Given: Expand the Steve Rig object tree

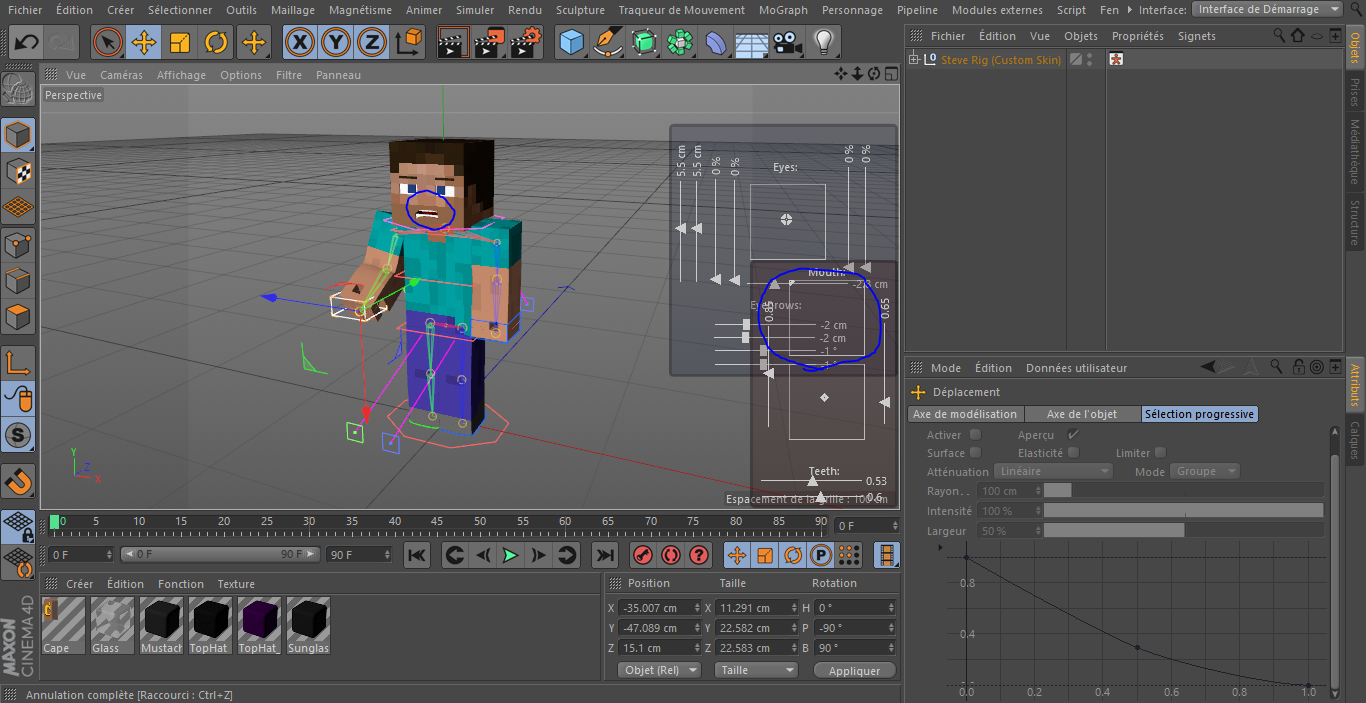Looking at the screenshot, I should (913, 59).
